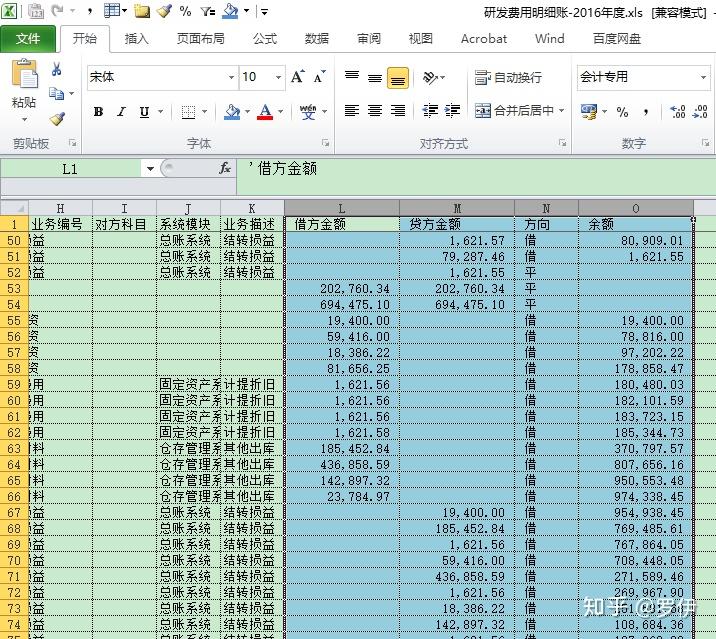Click the fx insert function button
The image size is (716, 639).
point(224,169)
